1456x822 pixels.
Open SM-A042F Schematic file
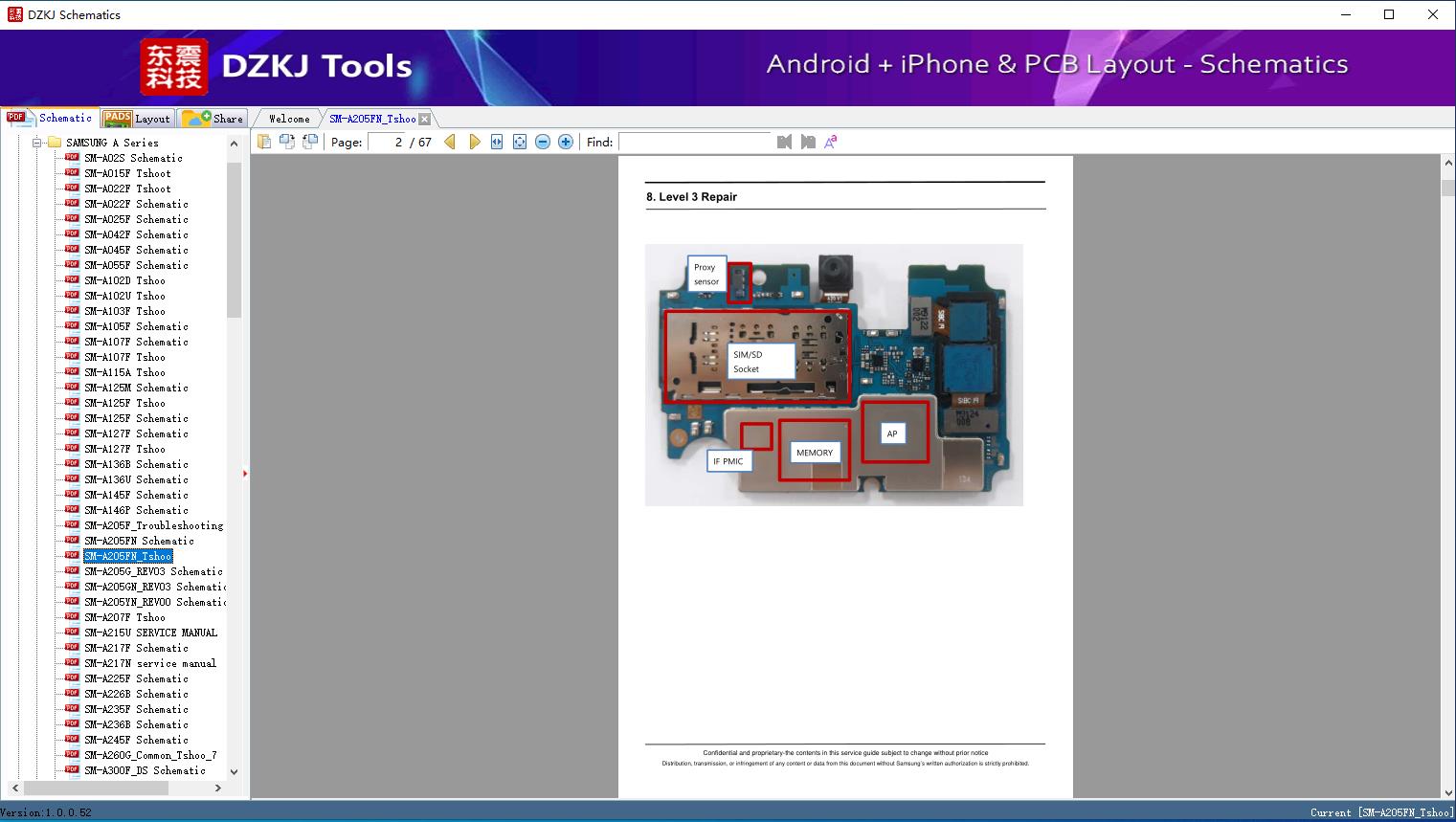pos(136,234)
